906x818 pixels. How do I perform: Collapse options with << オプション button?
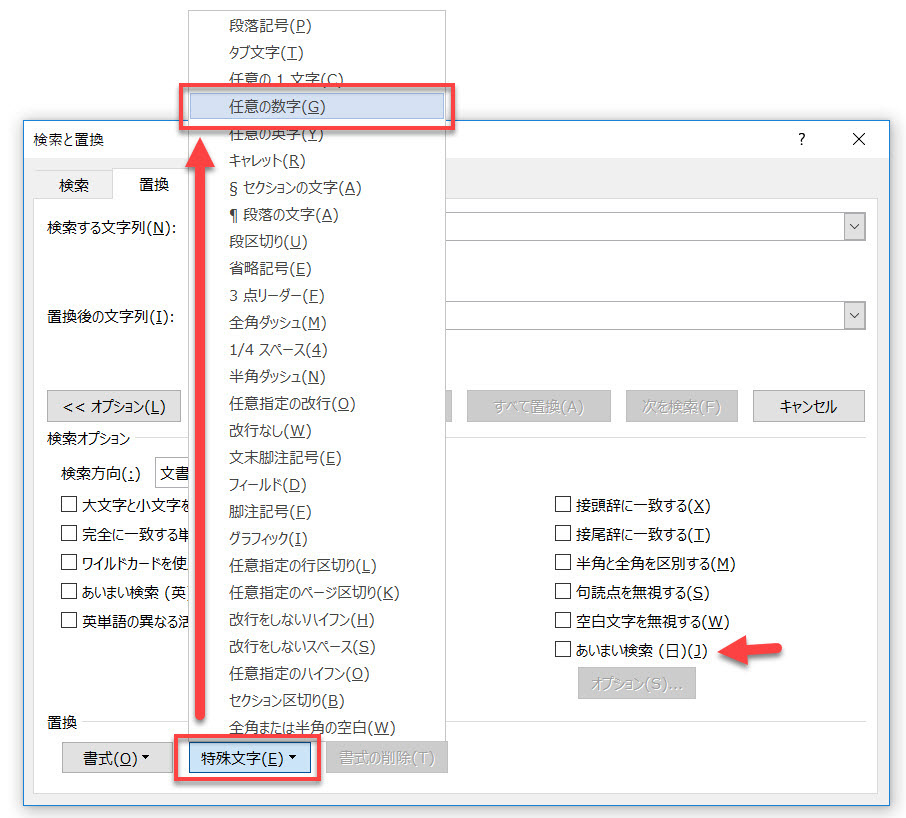pos(114,407)
